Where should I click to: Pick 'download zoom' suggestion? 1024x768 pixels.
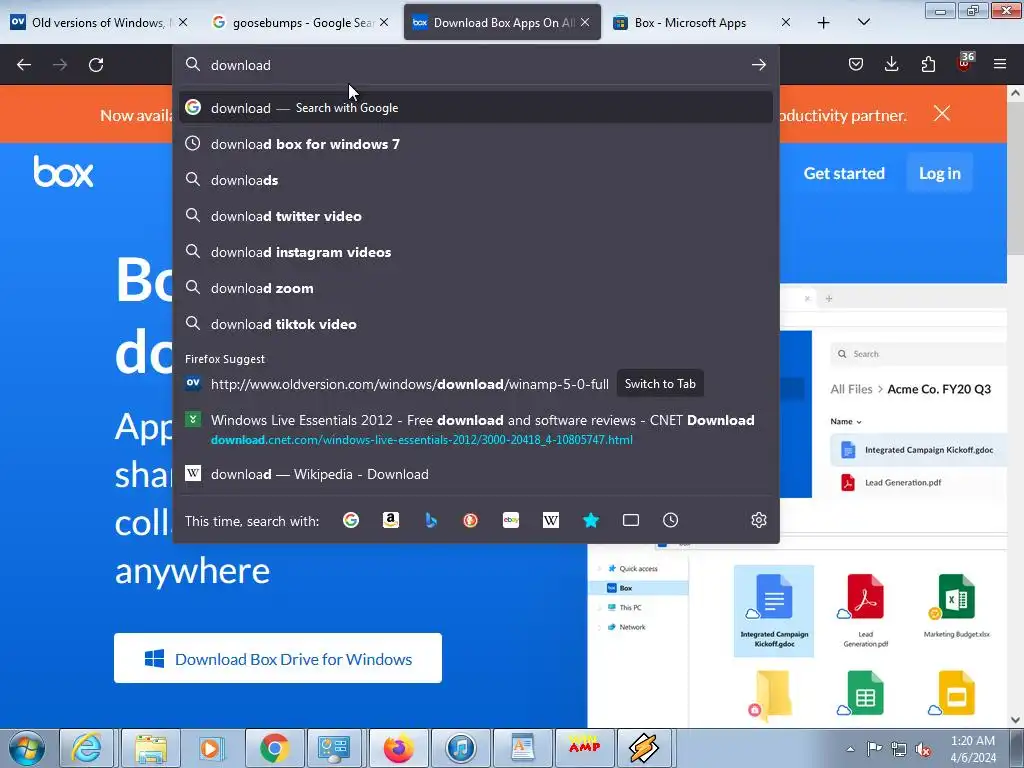(475, 288)
